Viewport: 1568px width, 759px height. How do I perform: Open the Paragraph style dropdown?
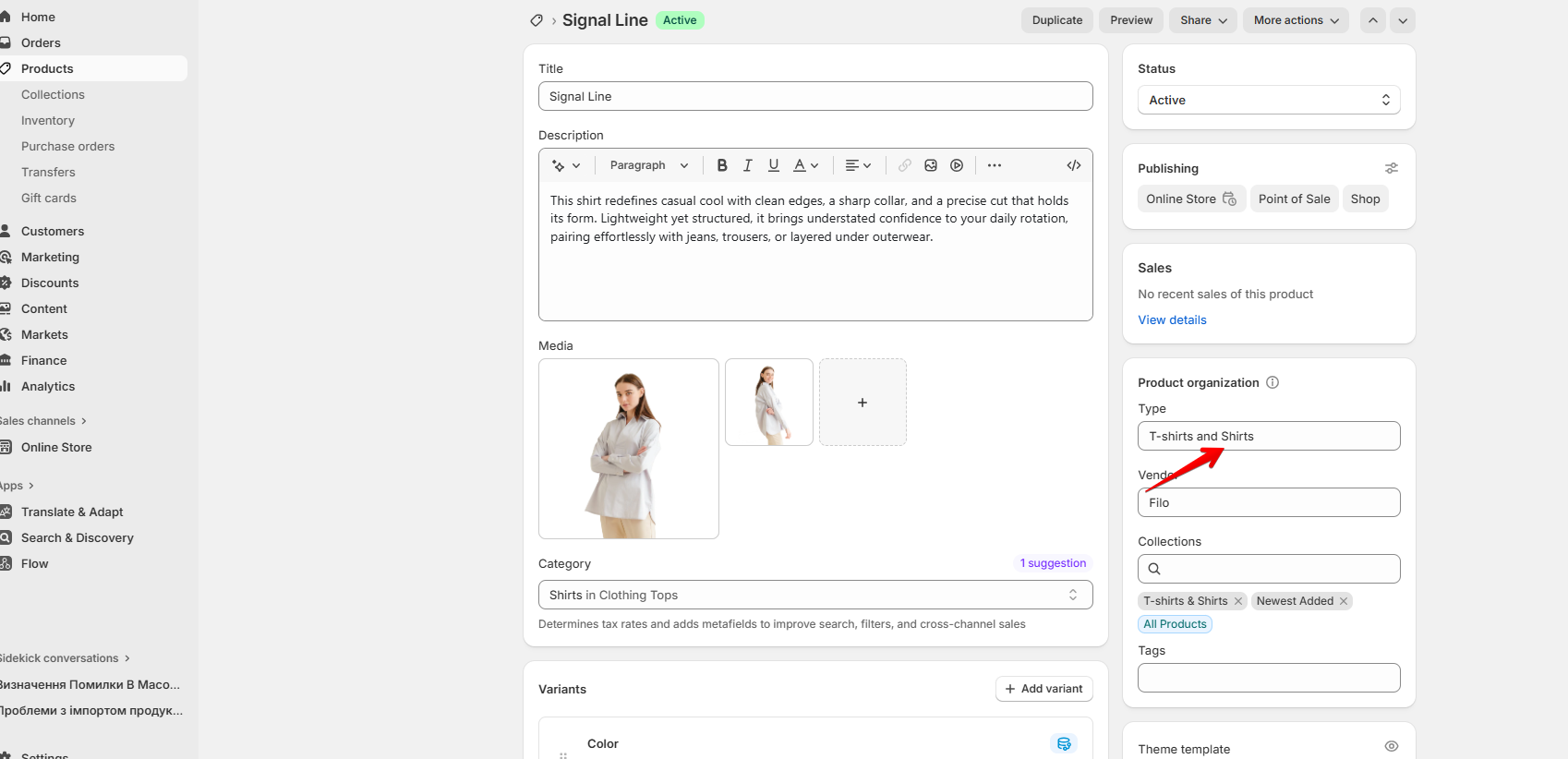pos(648,165)
